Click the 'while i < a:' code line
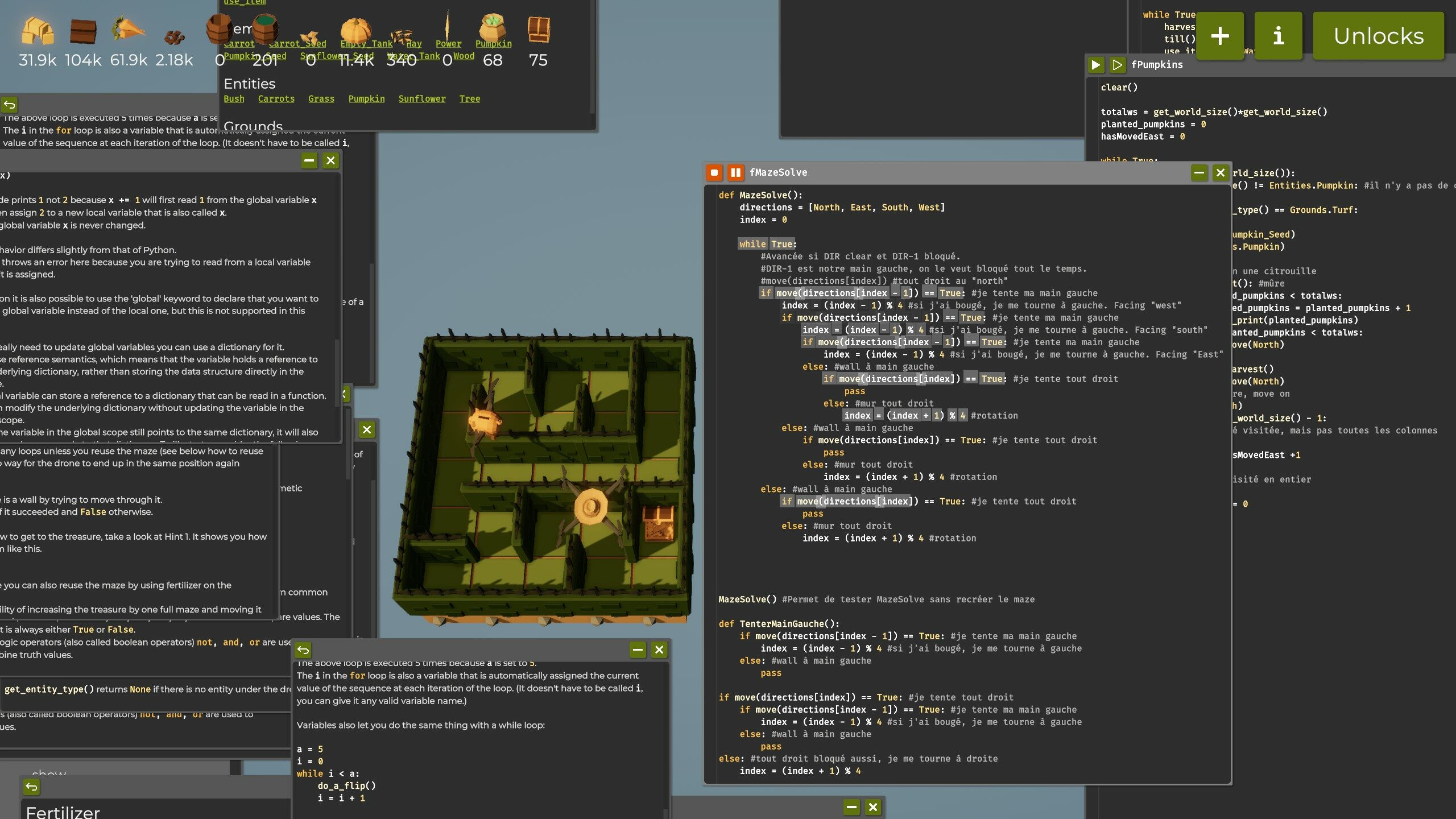 (328, 773)
